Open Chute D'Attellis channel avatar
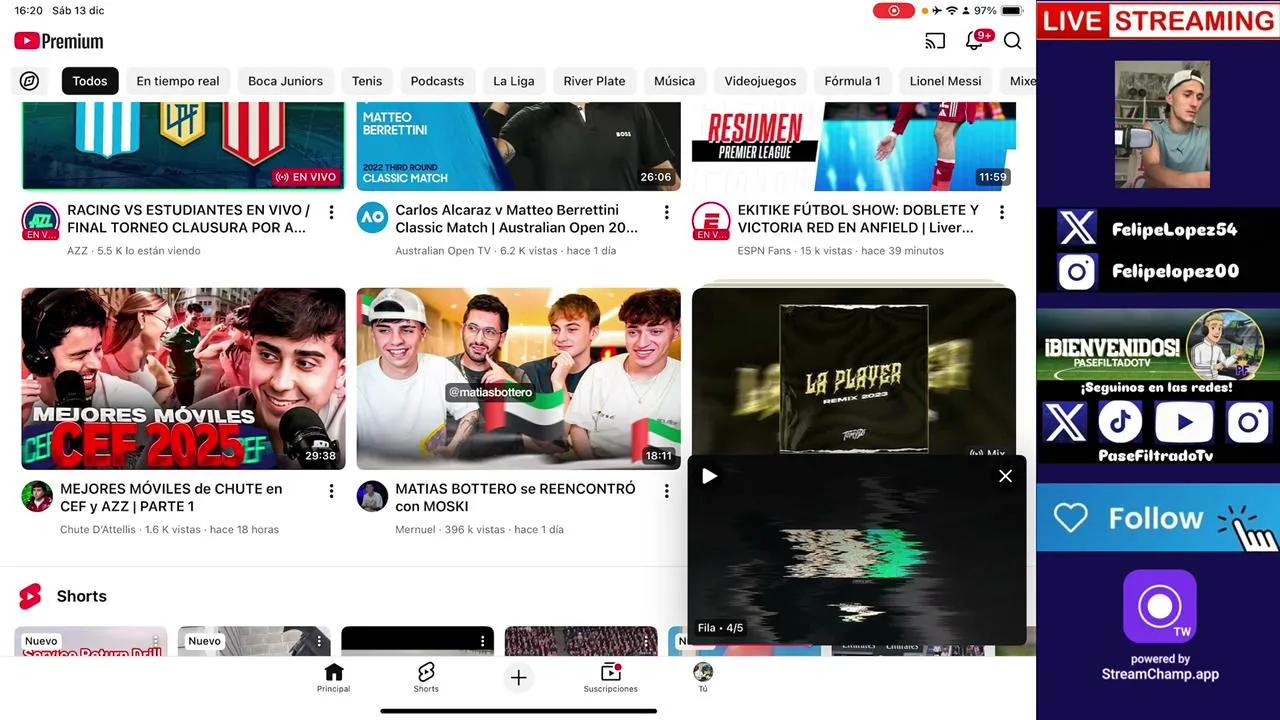 tap(37, 497)
